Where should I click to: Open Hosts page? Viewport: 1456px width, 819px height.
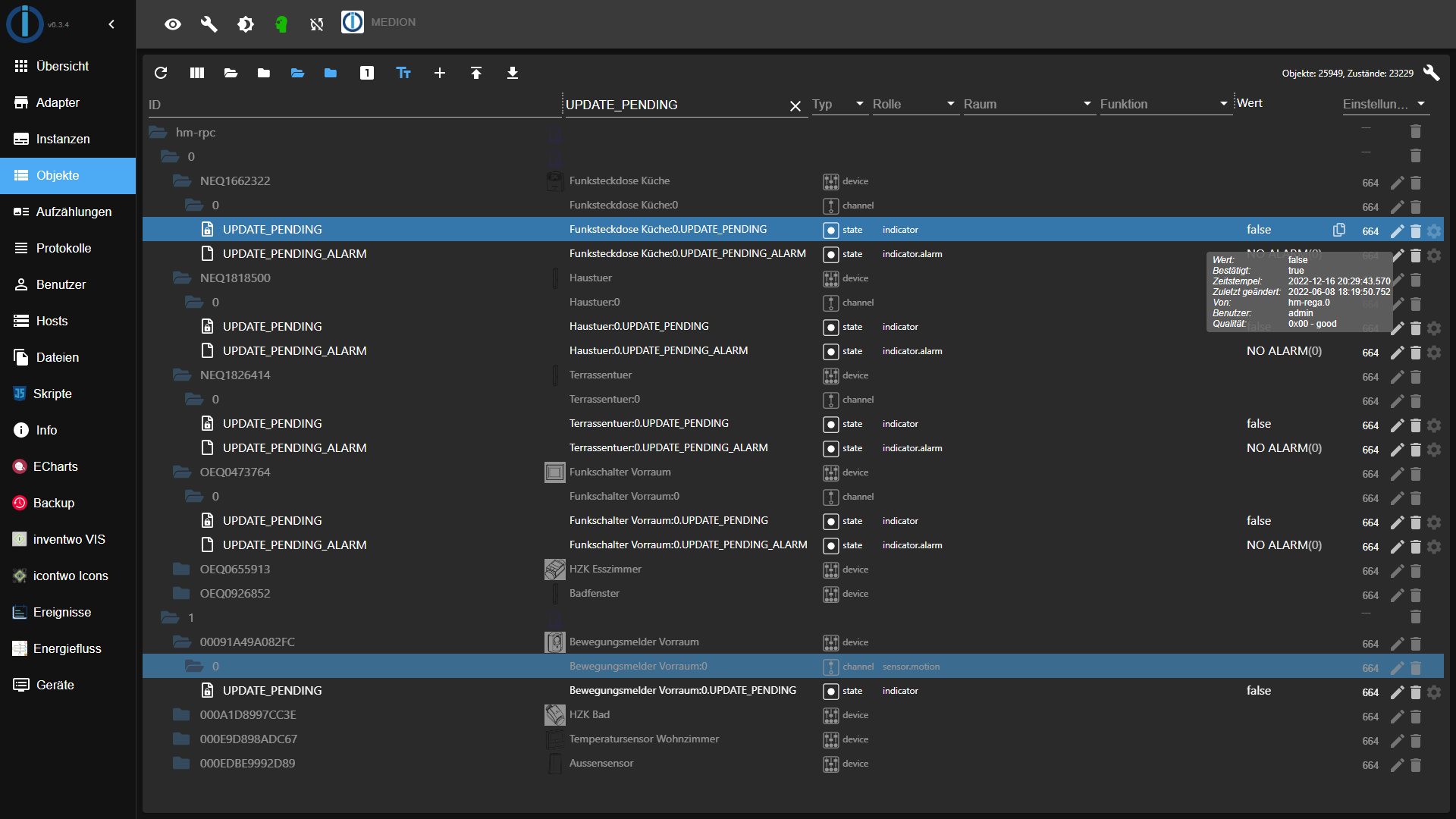coord(68,321)
